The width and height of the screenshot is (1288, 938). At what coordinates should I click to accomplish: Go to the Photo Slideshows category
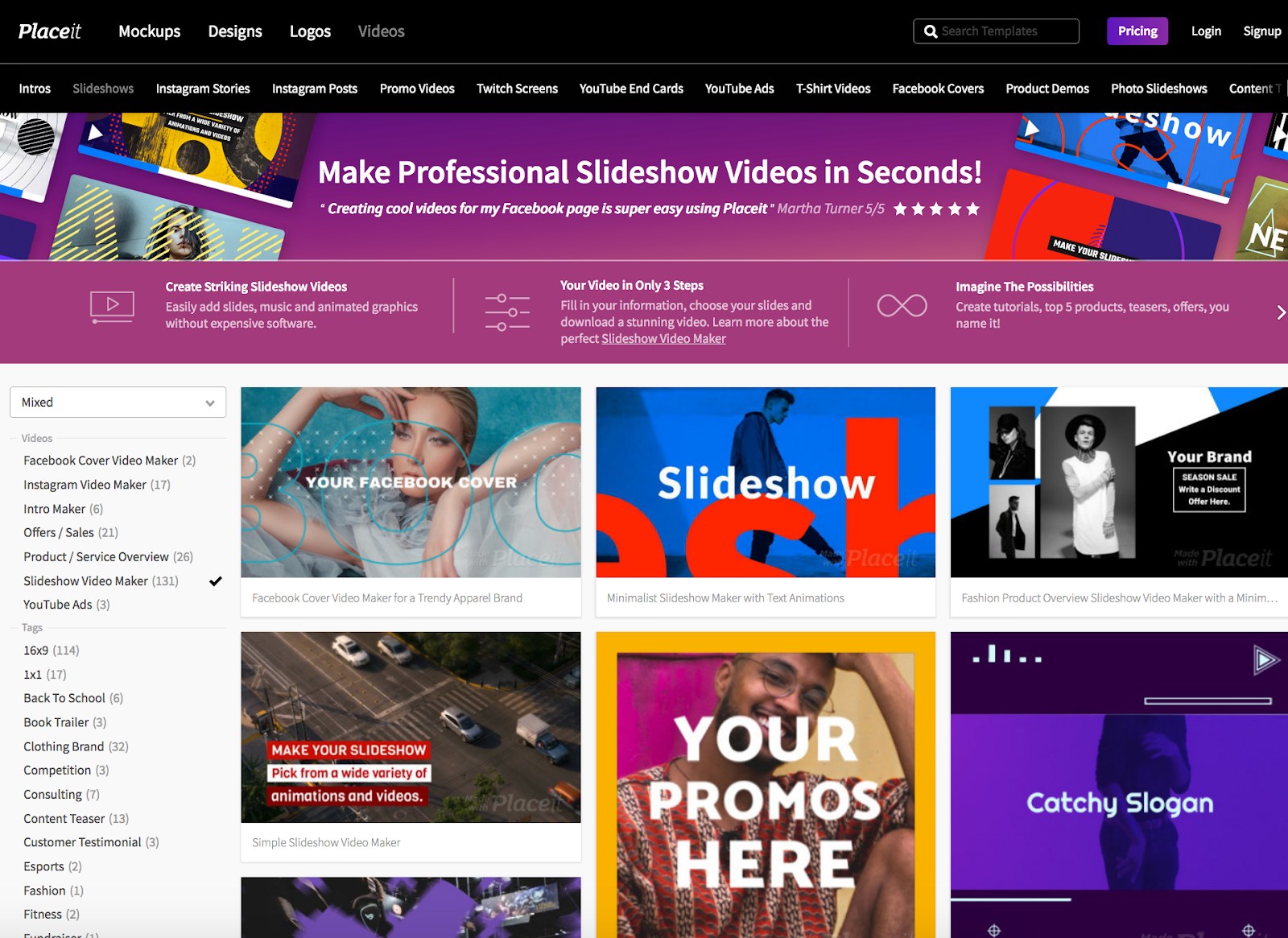click(1159, 89)
